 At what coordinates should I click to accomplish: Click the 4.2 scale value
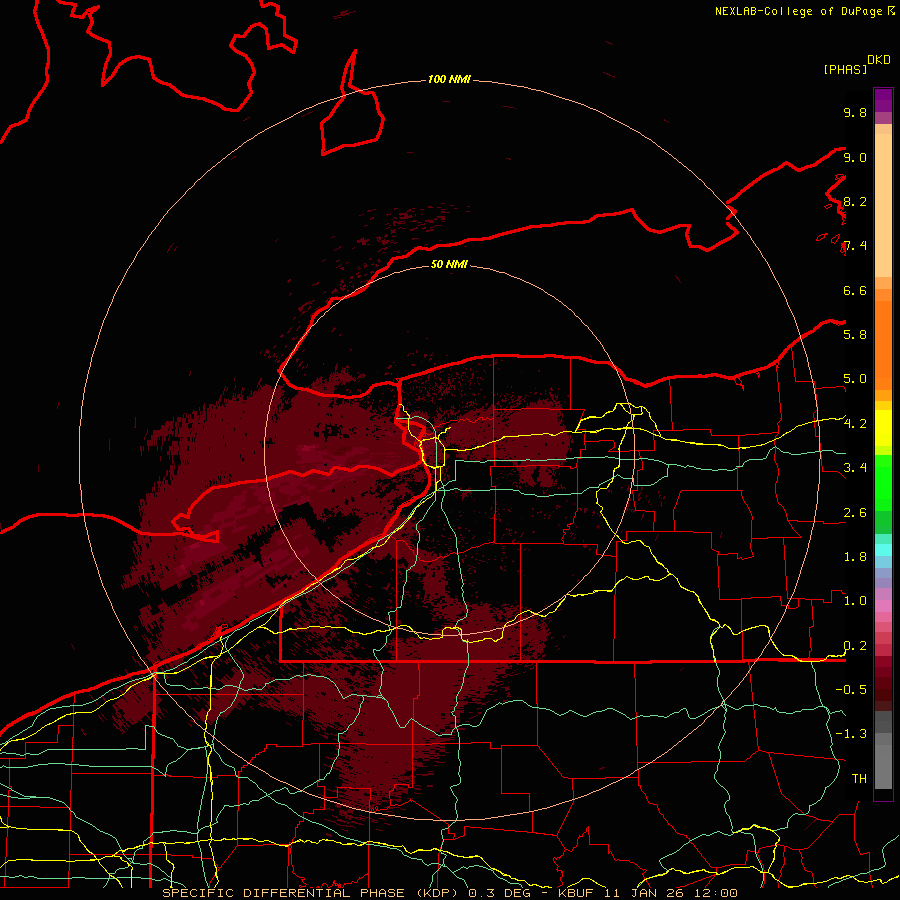(x=855, y=424)
